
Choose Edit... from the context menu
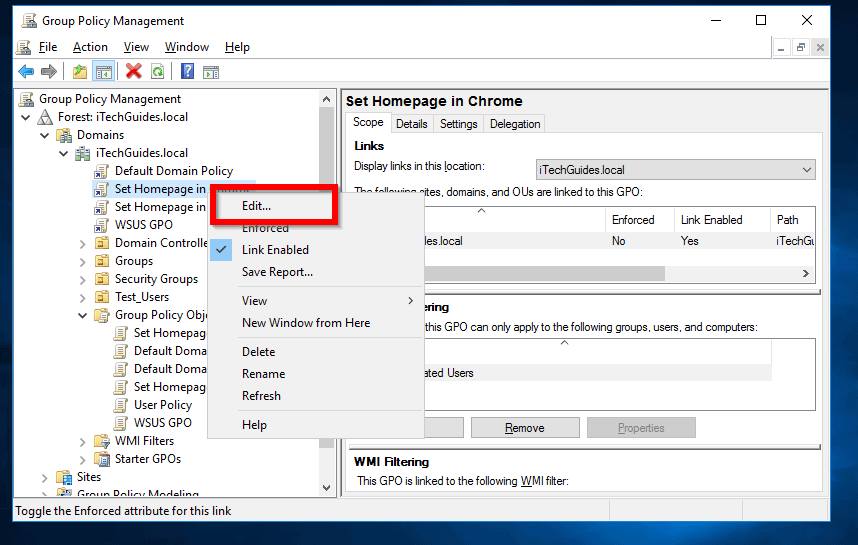316,206
